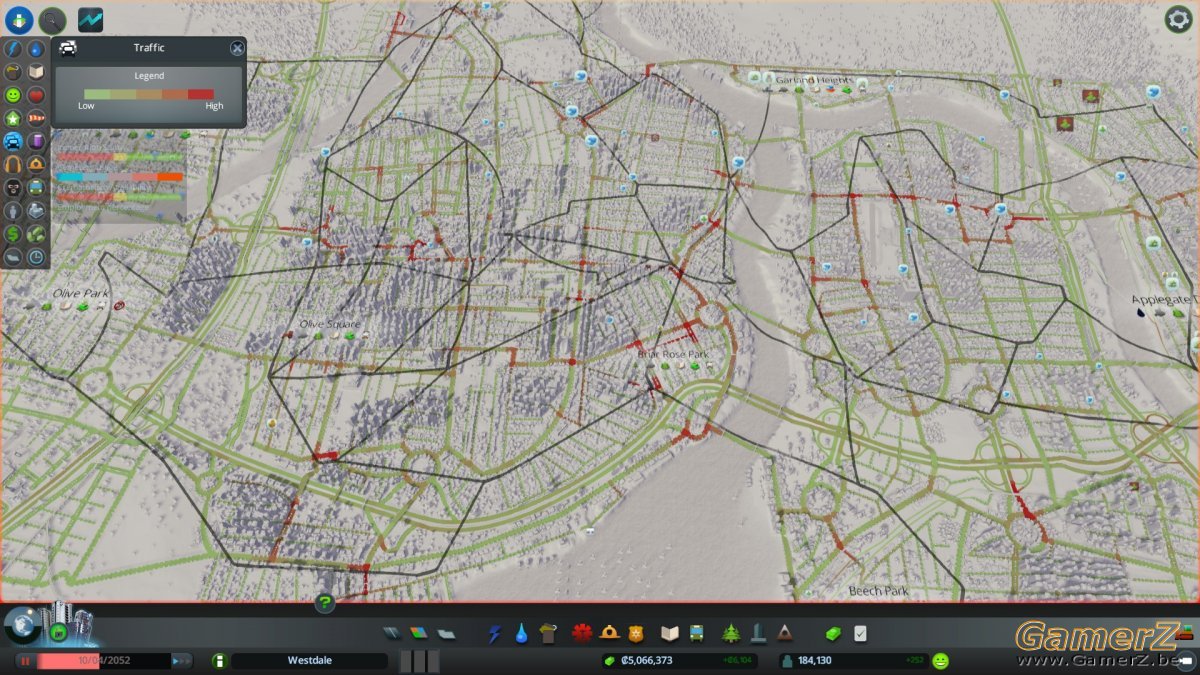This screenshot has height=675, width=1200.
Task: Click the traffic density legend color bar
Action: (149, 94)
